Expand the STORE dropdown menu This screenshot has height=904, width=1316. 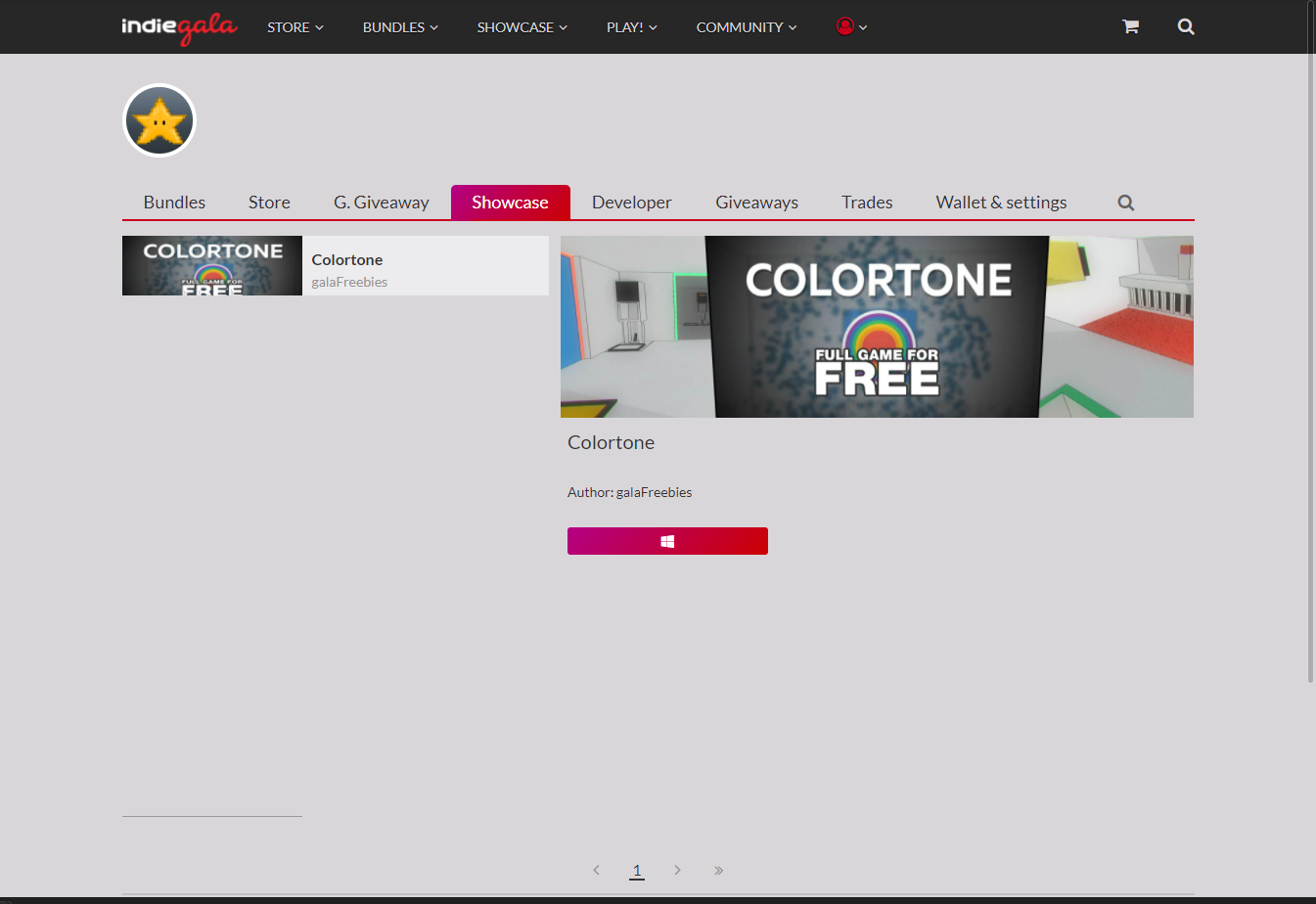(295, 27)
